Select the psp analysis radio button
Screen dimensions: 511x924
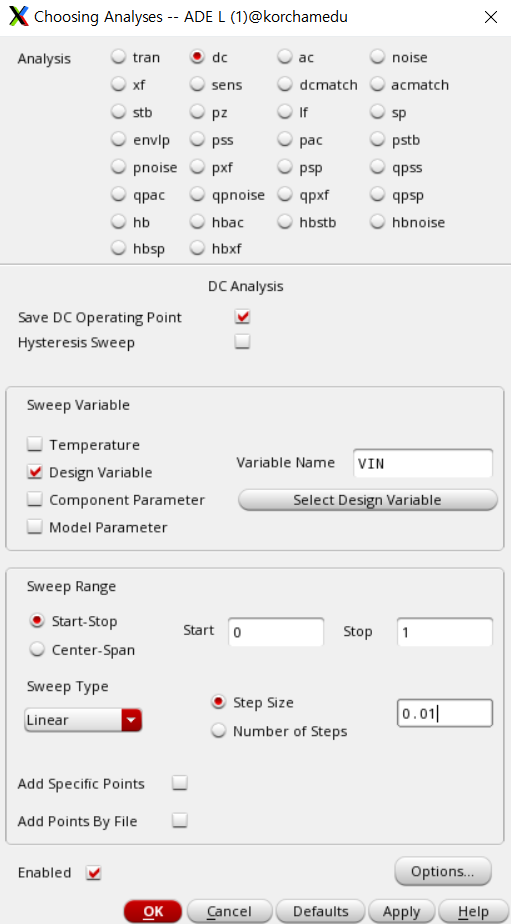click(x=285, y=167)
